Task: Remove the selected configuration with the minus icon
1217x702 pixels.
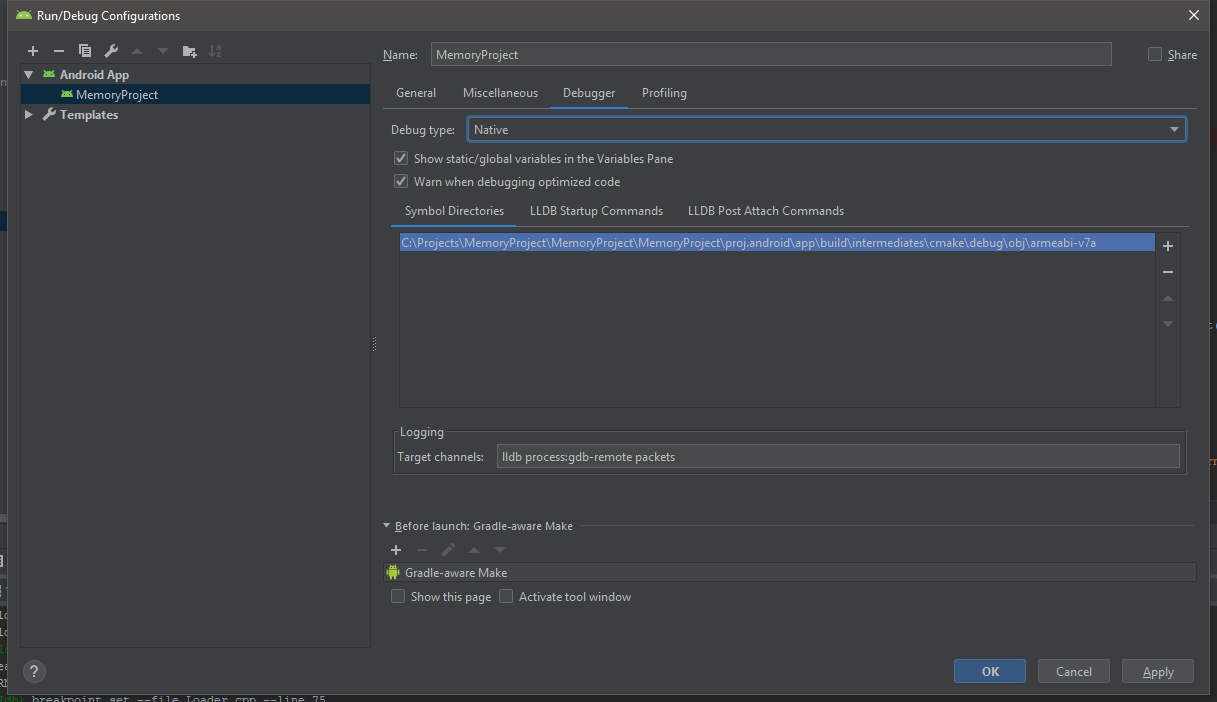Action: click(x=59, y=51)
